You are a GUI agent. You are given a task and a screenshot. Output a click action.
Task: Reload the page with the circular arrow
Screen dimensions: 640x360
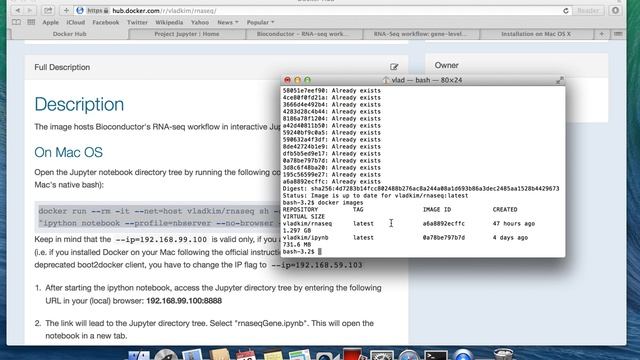[566, 11]
